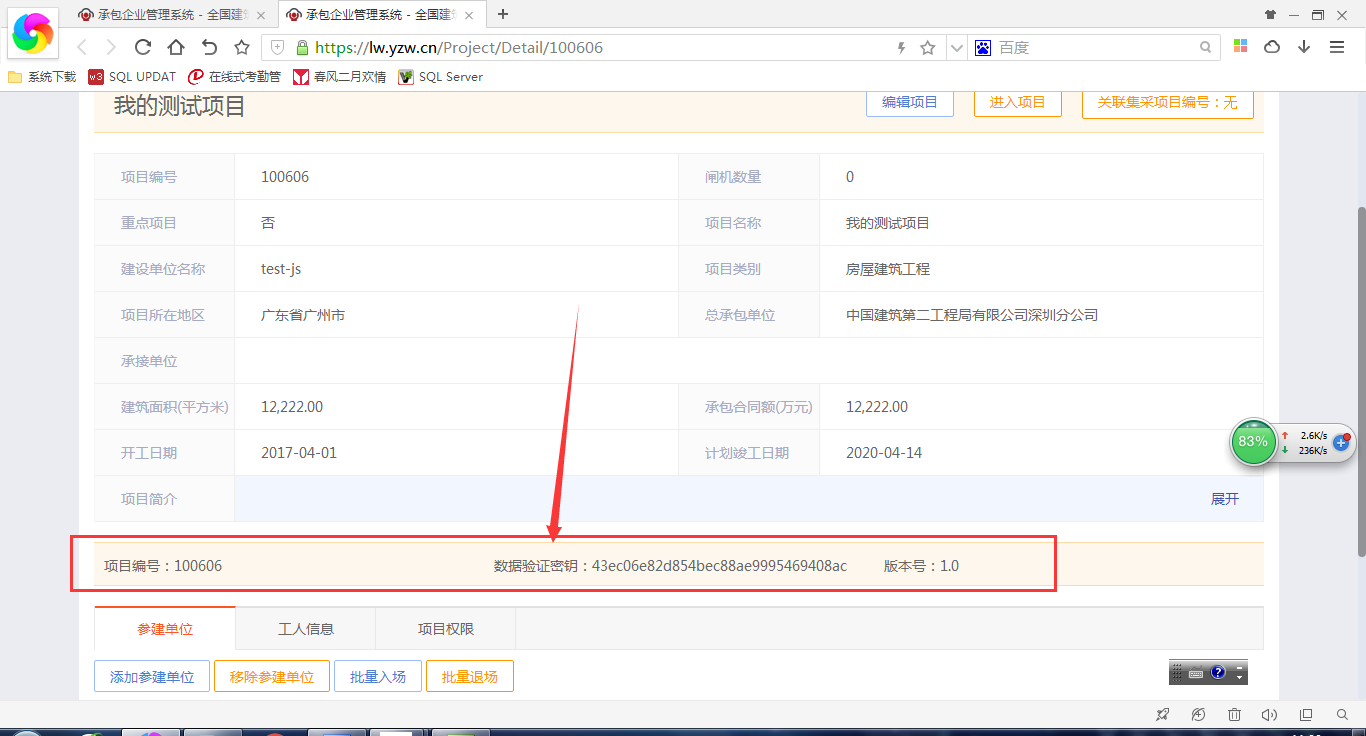Click the trash bin icon in status bar
The height and width of the screenshot is (736, 1366).
(x=1235, y=715)
